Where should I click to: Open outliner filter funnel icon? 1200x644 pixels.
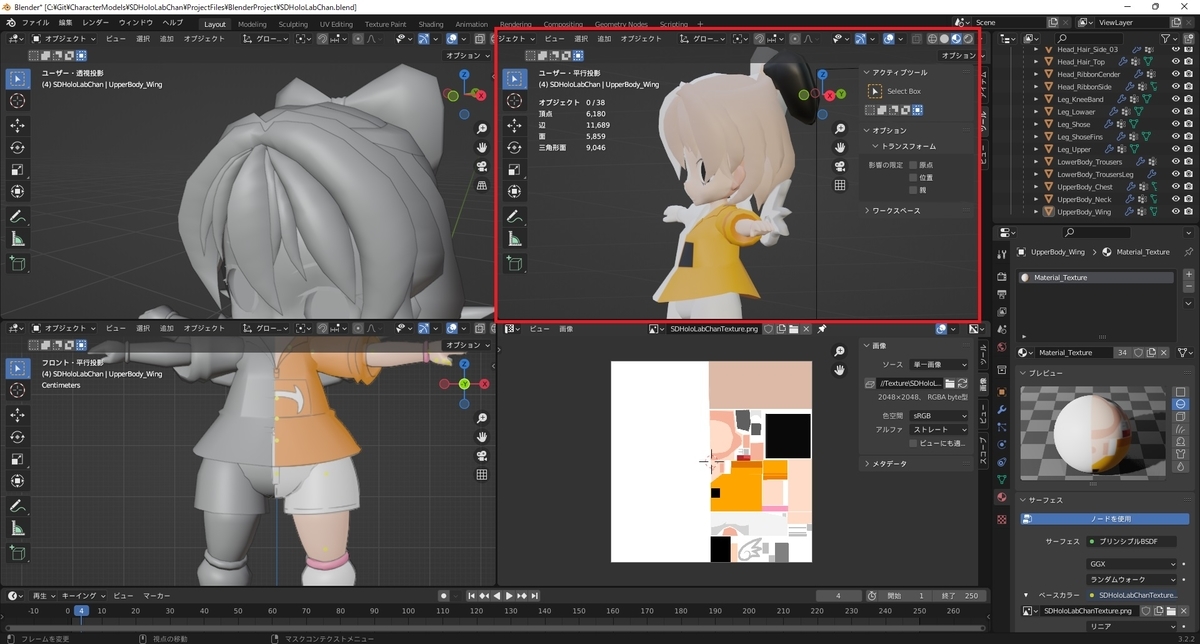click(1167, 38)
